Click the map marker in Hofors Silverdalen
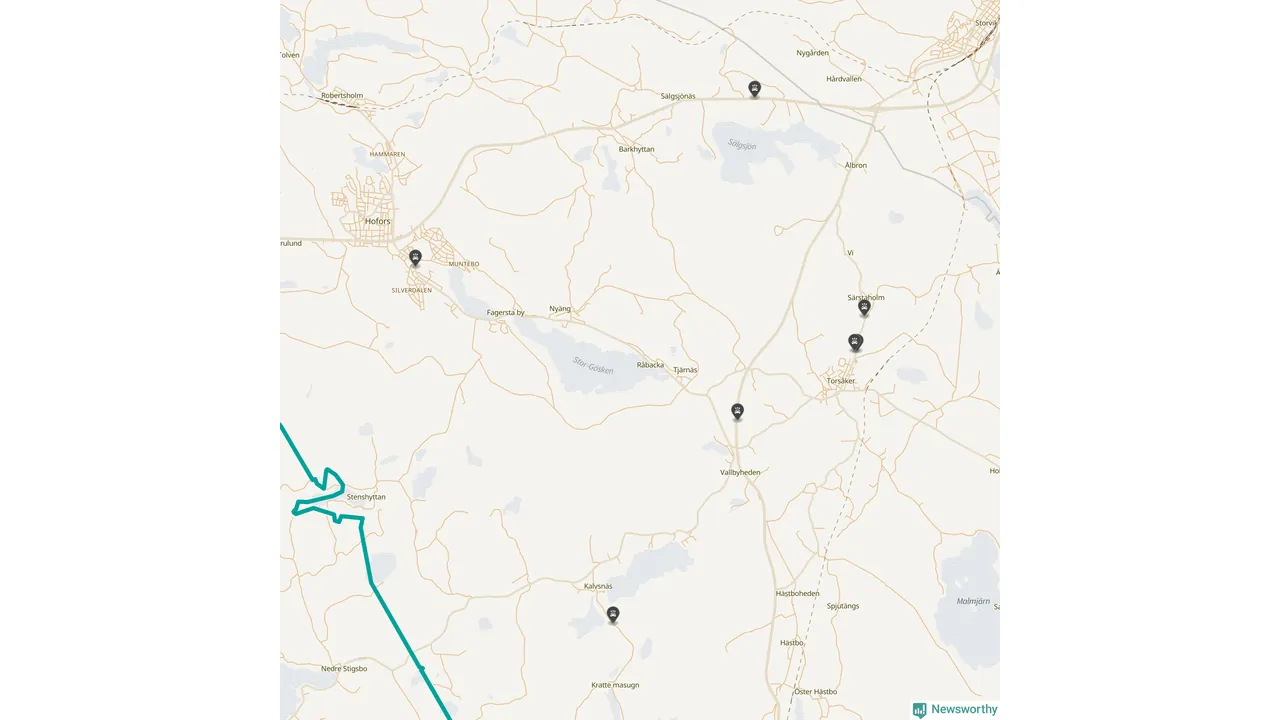 [415, 258]
